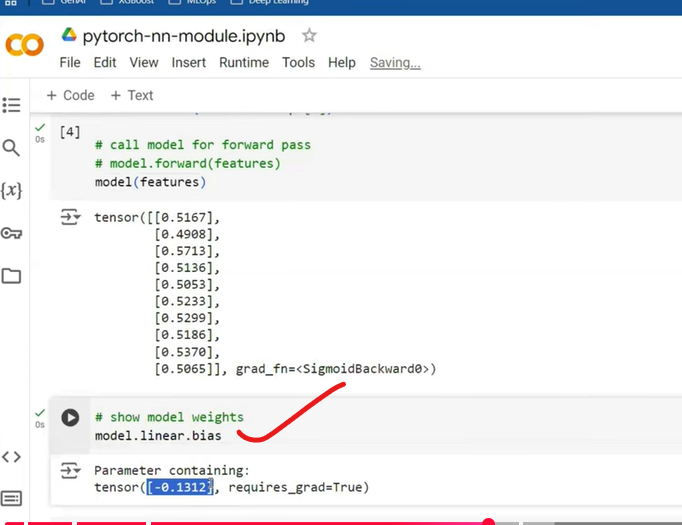Click the pytorch-nn-module.ipynb notebook title
This screenshot has width=682, height=525.
pos(183,36)
